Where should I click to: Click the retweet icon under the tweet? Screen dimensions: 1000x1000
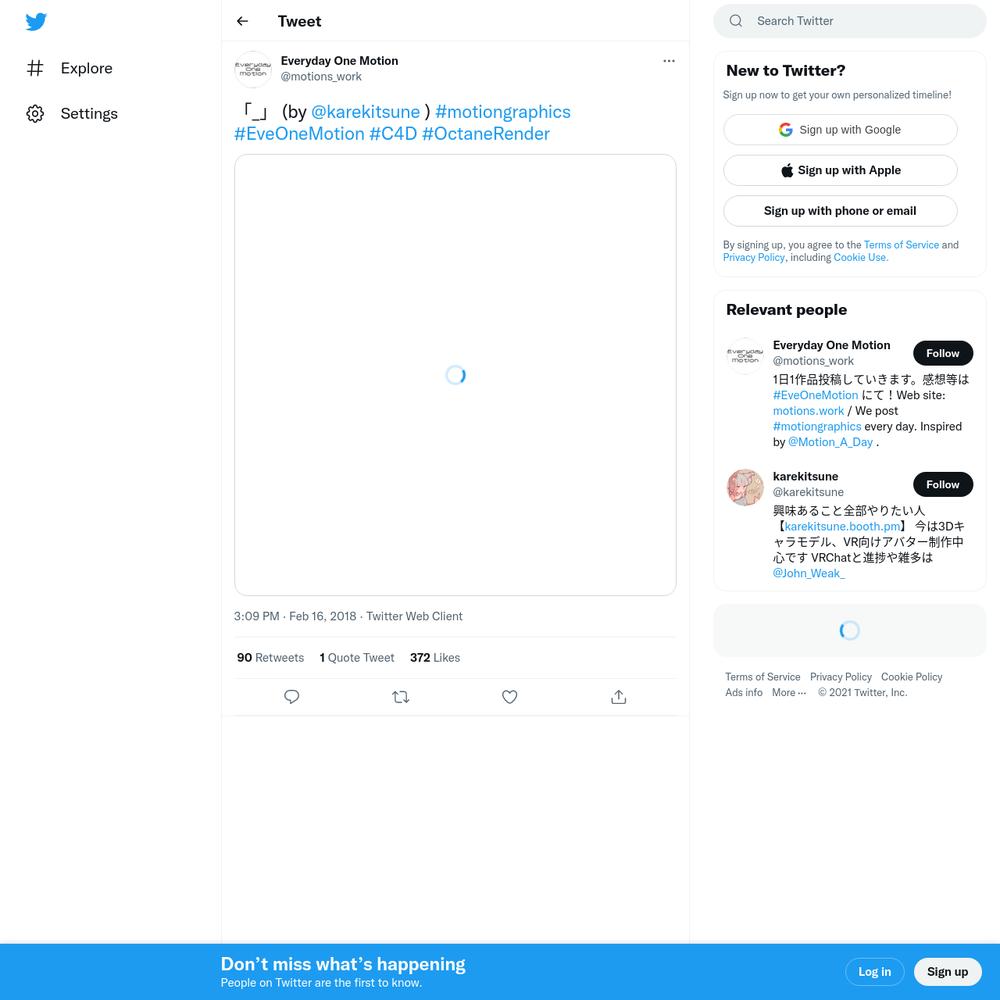(x=401, y=697)
